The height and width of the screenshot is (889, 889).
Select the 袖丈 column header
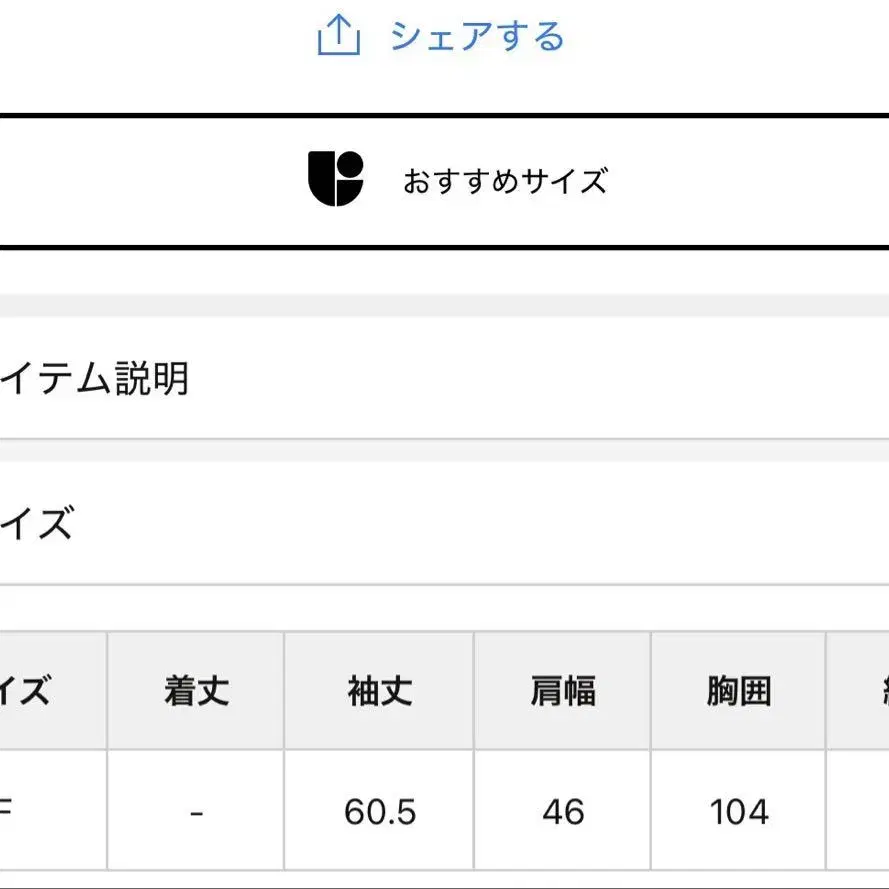379,691
